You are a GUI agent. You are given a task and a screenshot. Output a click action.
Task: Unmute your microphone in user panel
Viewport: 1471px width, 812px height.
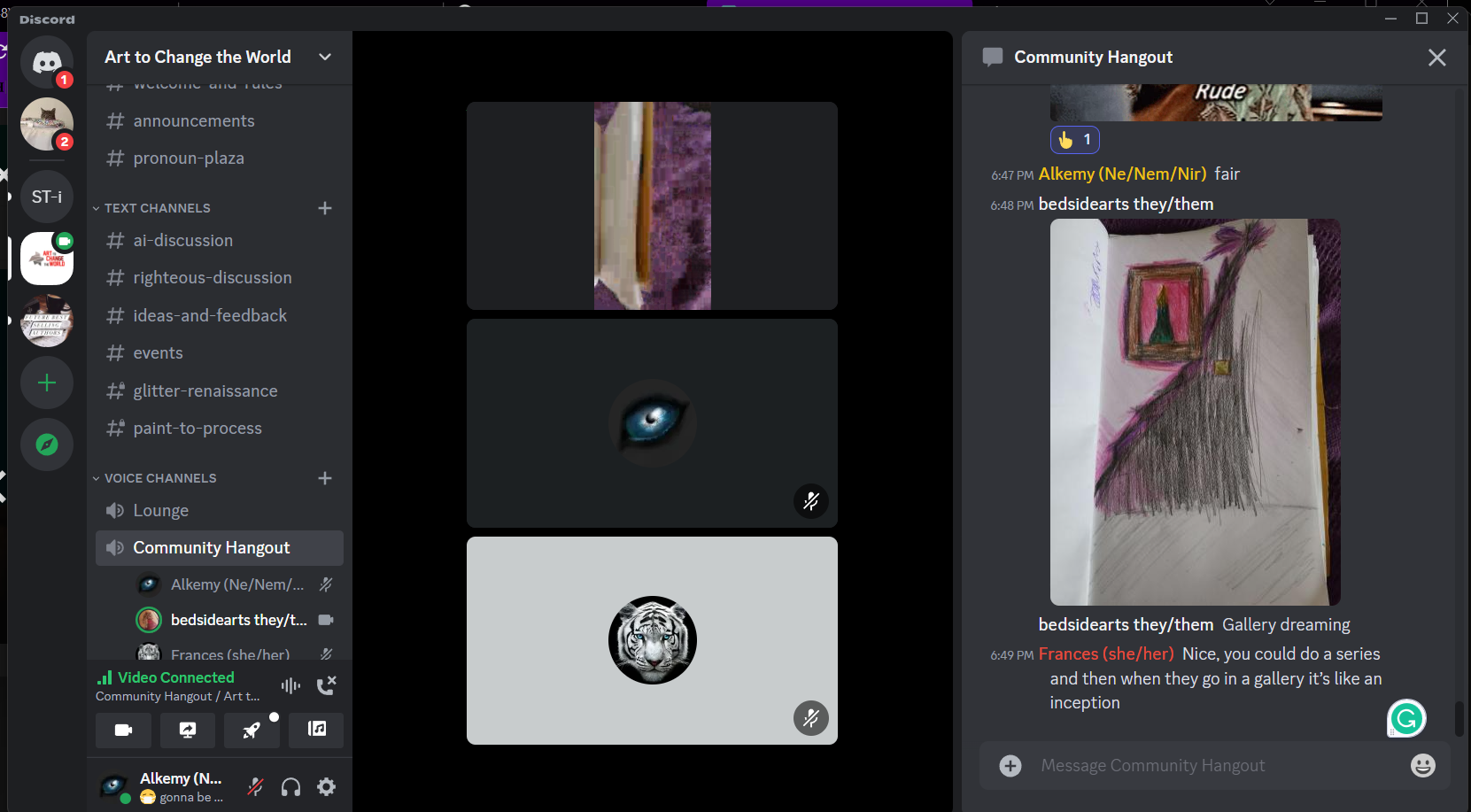point(255,786)
